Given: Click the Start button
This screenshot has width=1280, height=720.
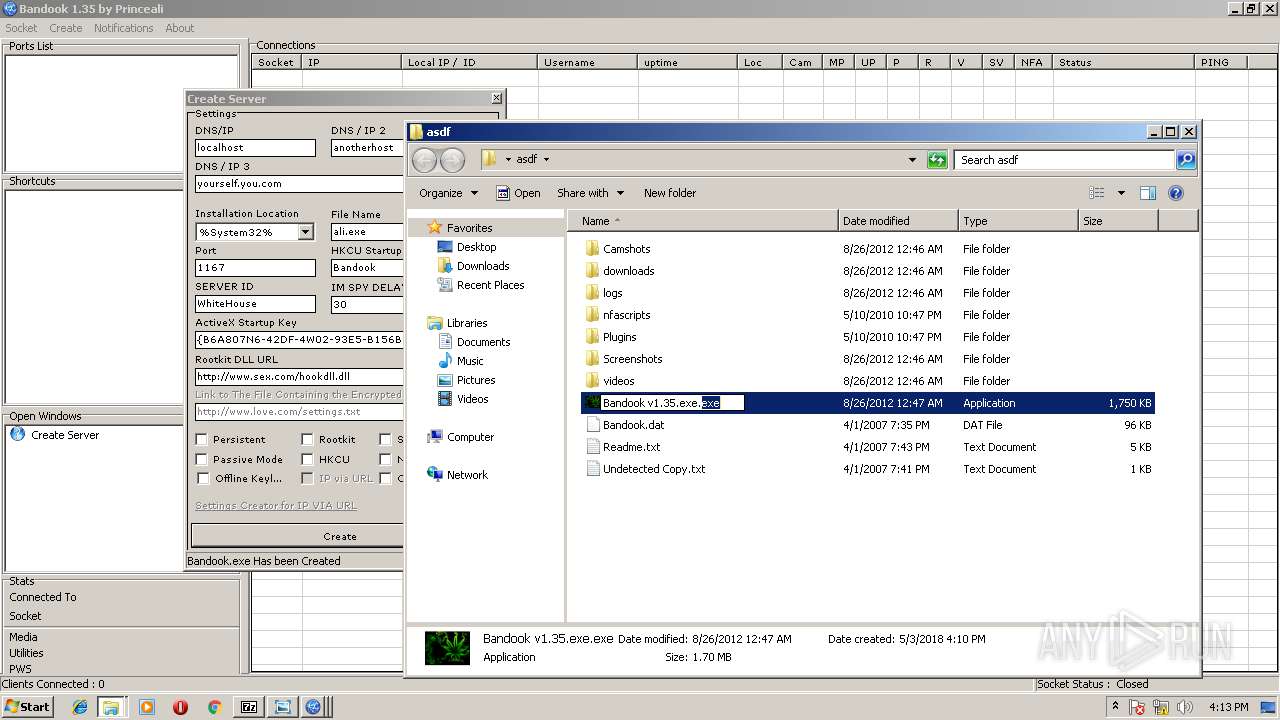Looking at the screenshot, I should click(27, 707).
